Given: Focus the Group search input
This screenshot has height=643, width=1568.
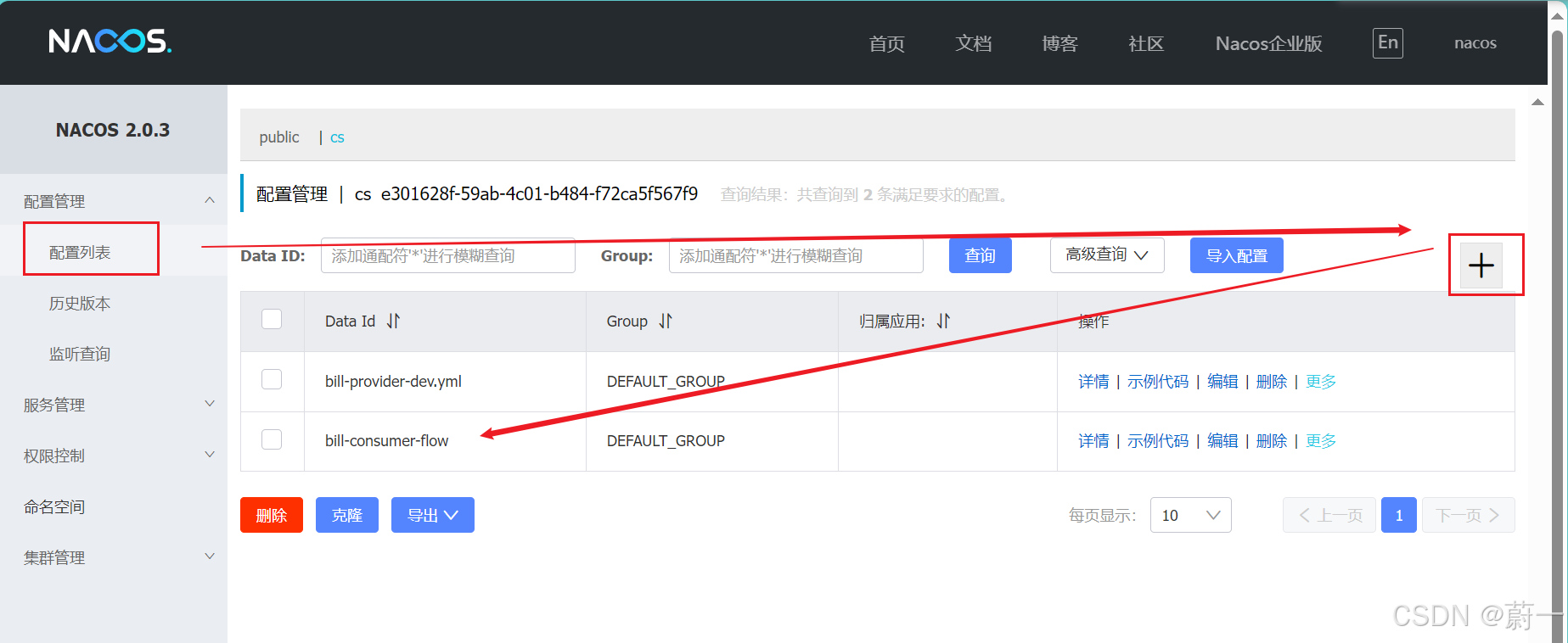Looking at the screenshot, I should coord(796,255).
